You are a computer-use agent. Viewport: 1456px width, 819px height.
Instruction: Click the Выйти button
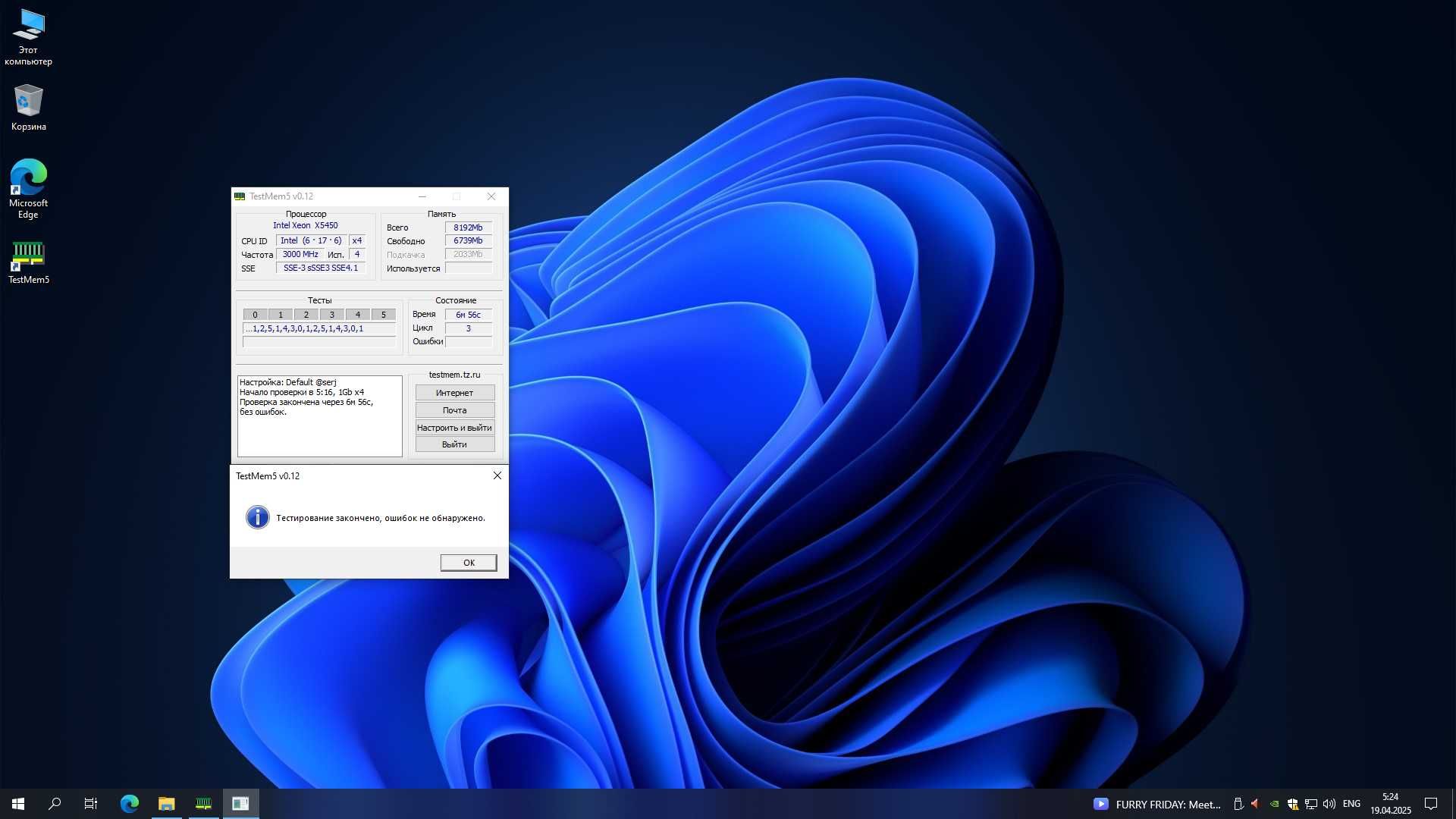click(x=454, y=444)
